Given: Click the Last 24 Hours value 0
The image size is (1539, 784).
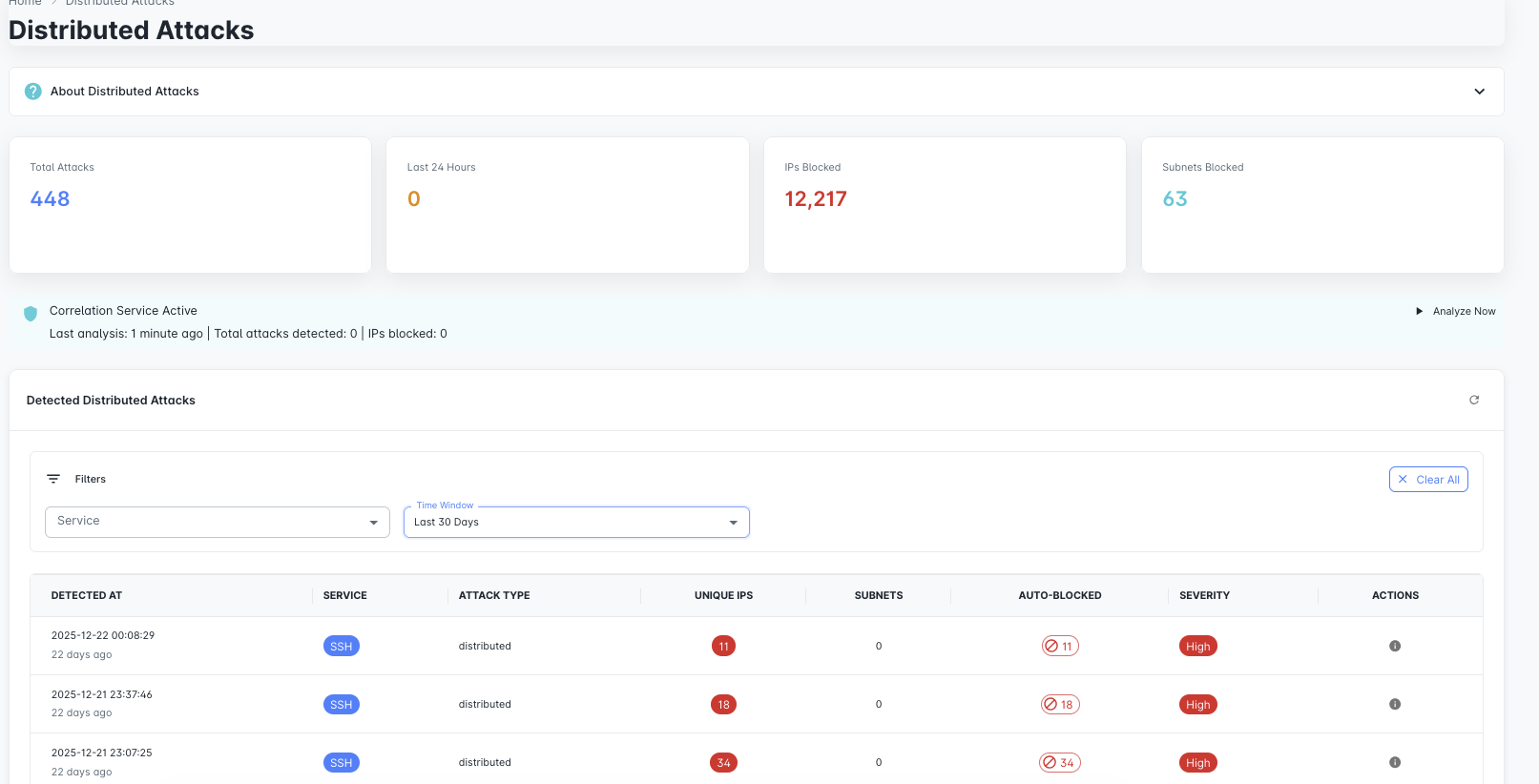Looking at the screenshot, I should coord(414,199).
